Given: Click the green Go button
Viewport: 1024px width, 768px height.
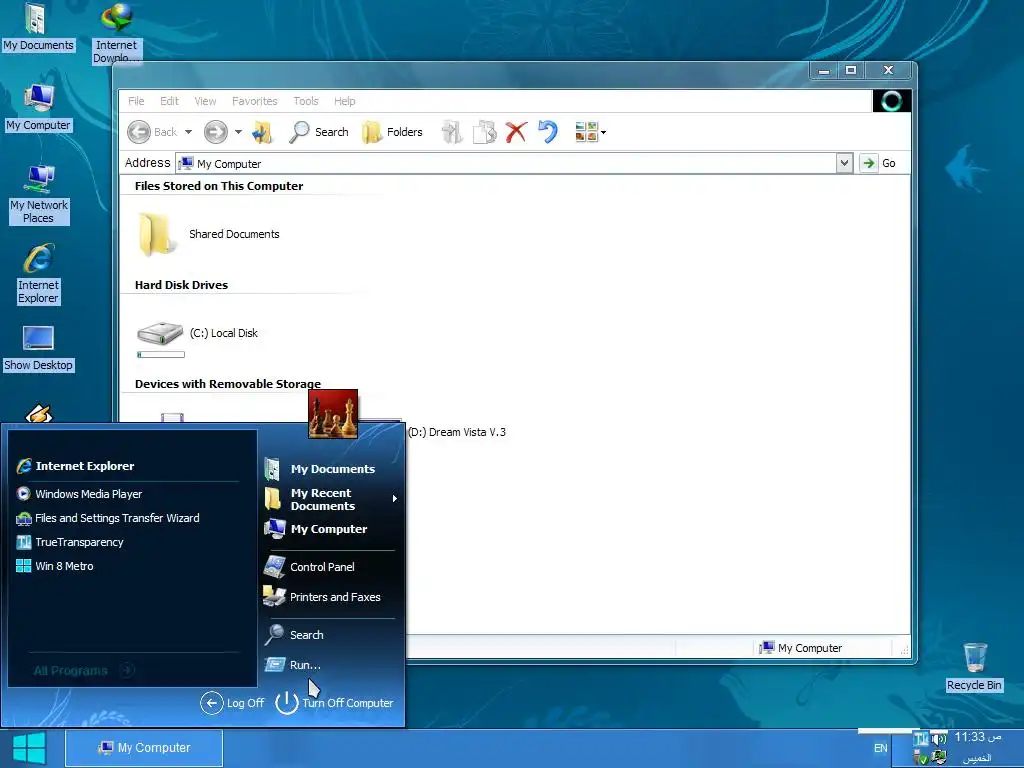Looking at the screenshot, I should (878, 163).
